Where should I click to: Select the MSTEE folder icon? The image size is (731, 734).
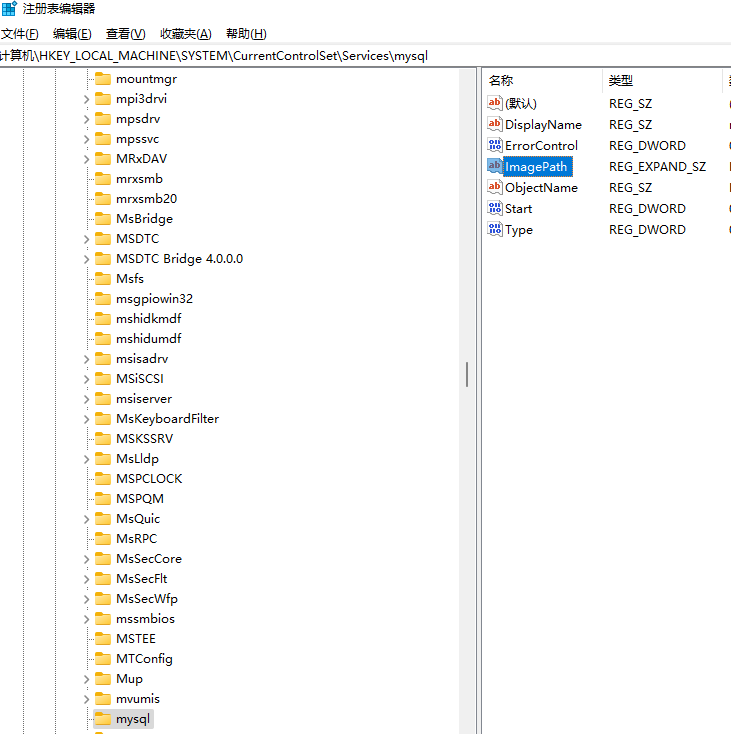point(102,639)
